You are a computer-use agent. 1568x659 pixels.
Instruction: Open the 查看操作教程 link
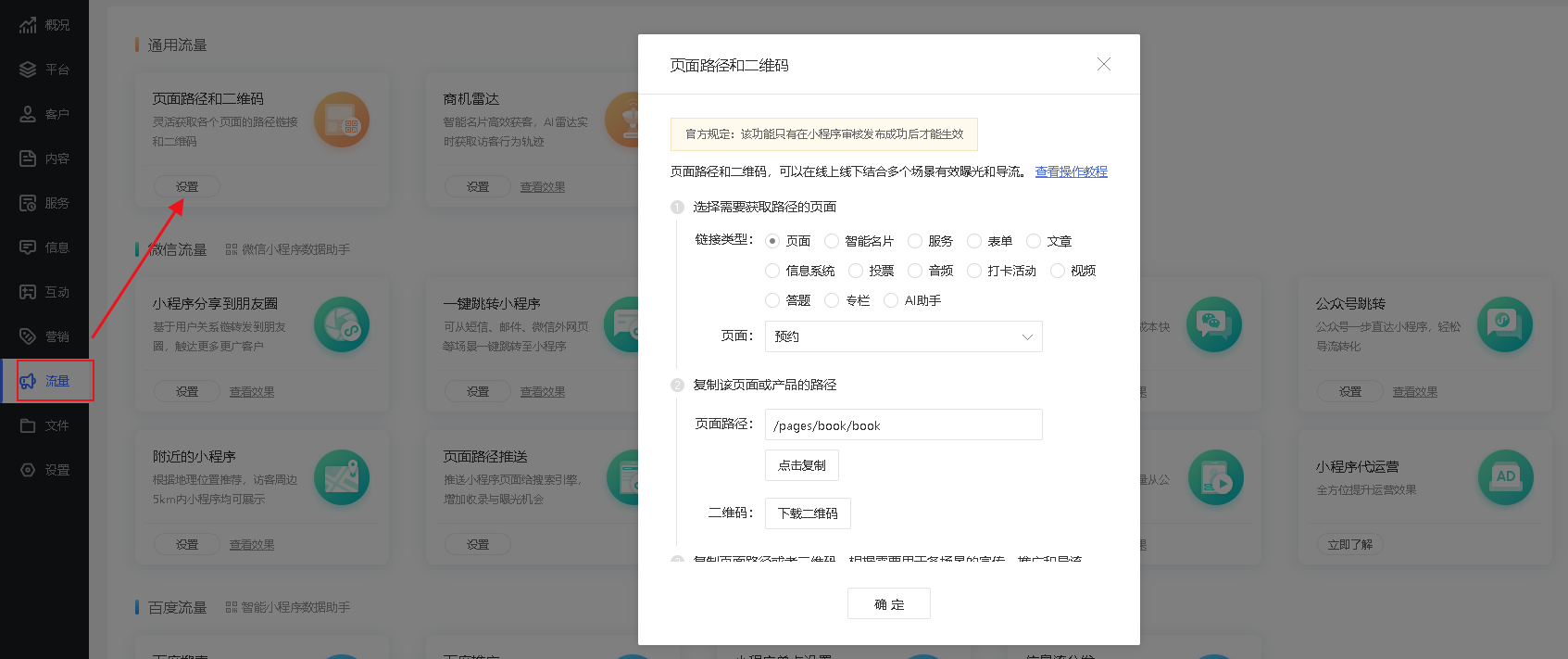pos(1071,171)
